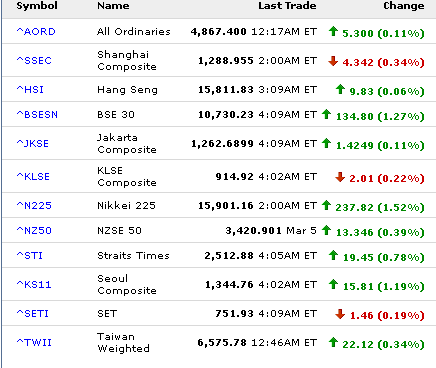Viewport: 436px width, 368px height.
Task: Click the red down arrow for KLSE Composite
Action: 340,177
